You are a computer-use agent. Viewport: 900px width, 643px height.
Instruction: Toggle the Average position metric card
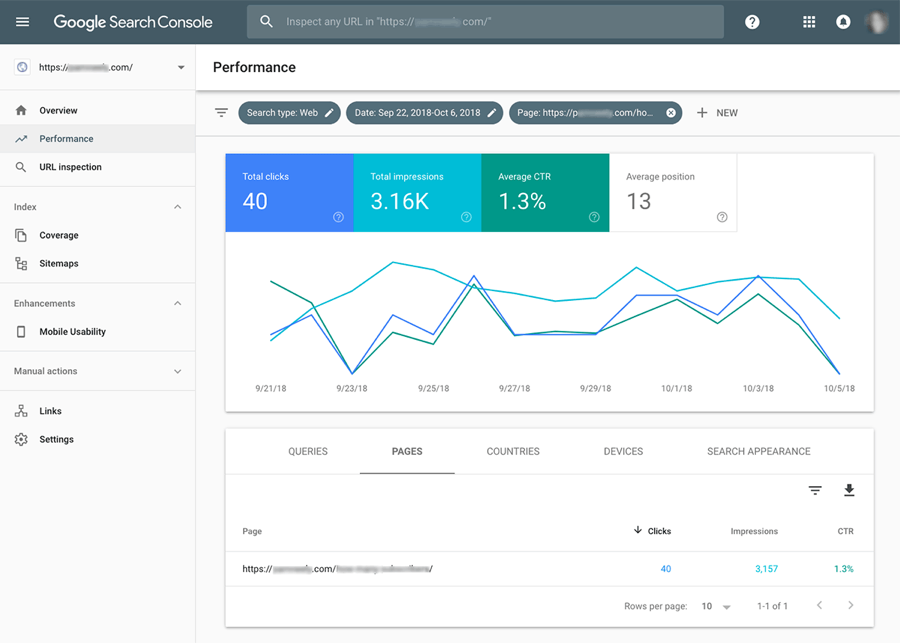coord(673,191)
